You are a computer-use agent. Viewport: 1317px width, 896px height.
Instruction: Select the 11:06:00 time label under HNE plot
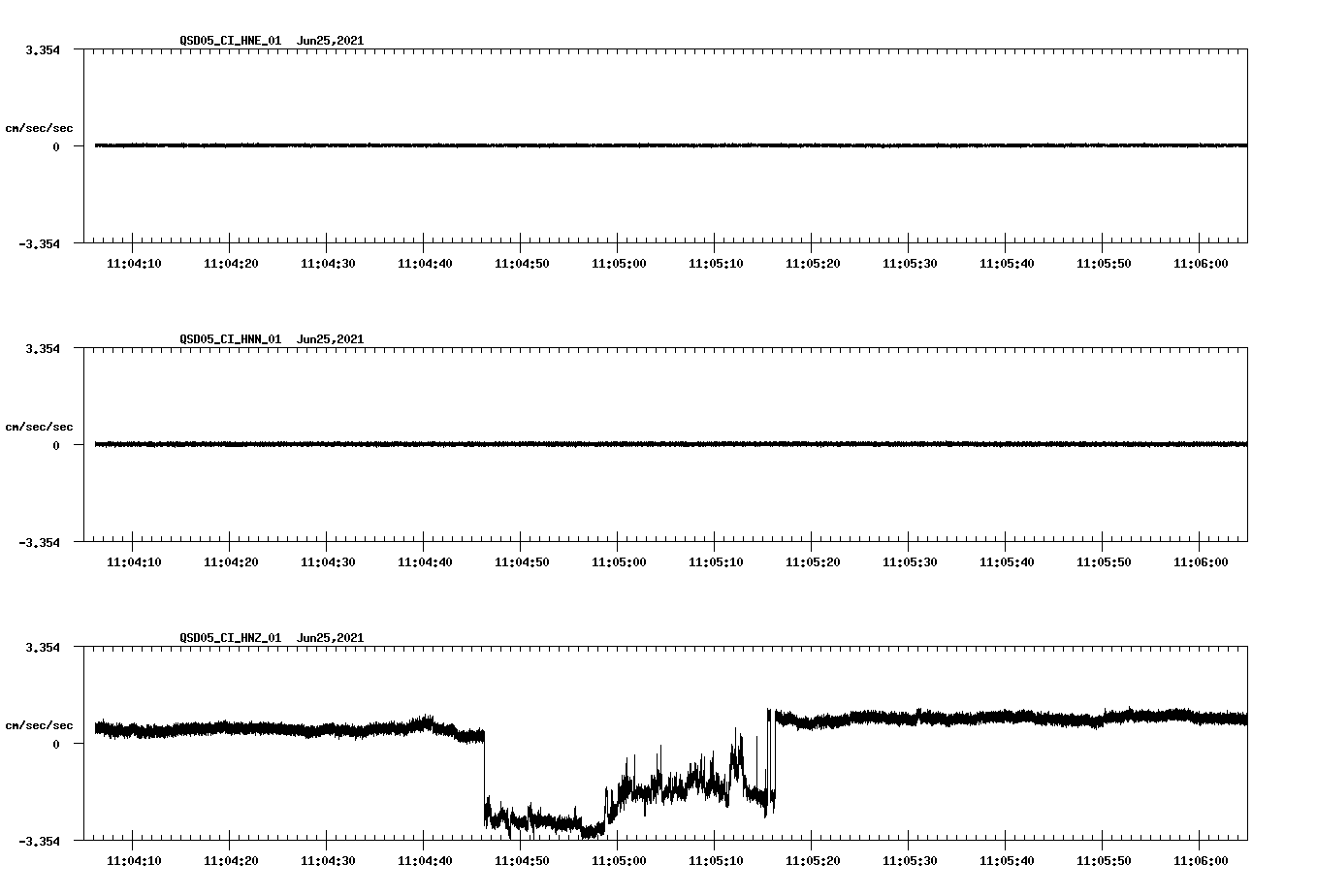pyautogui.click(x=1201, y=264)
